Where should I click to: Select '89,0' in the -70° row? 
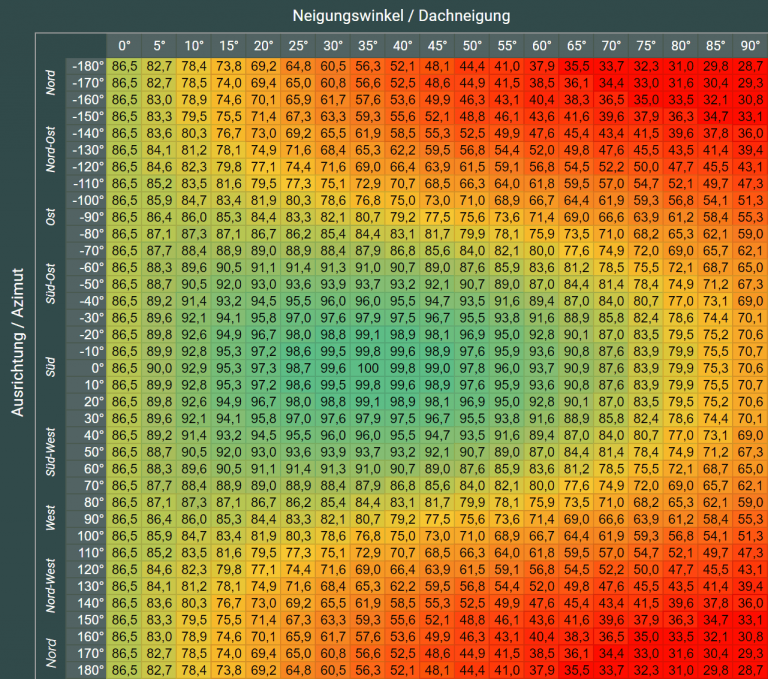264,251
